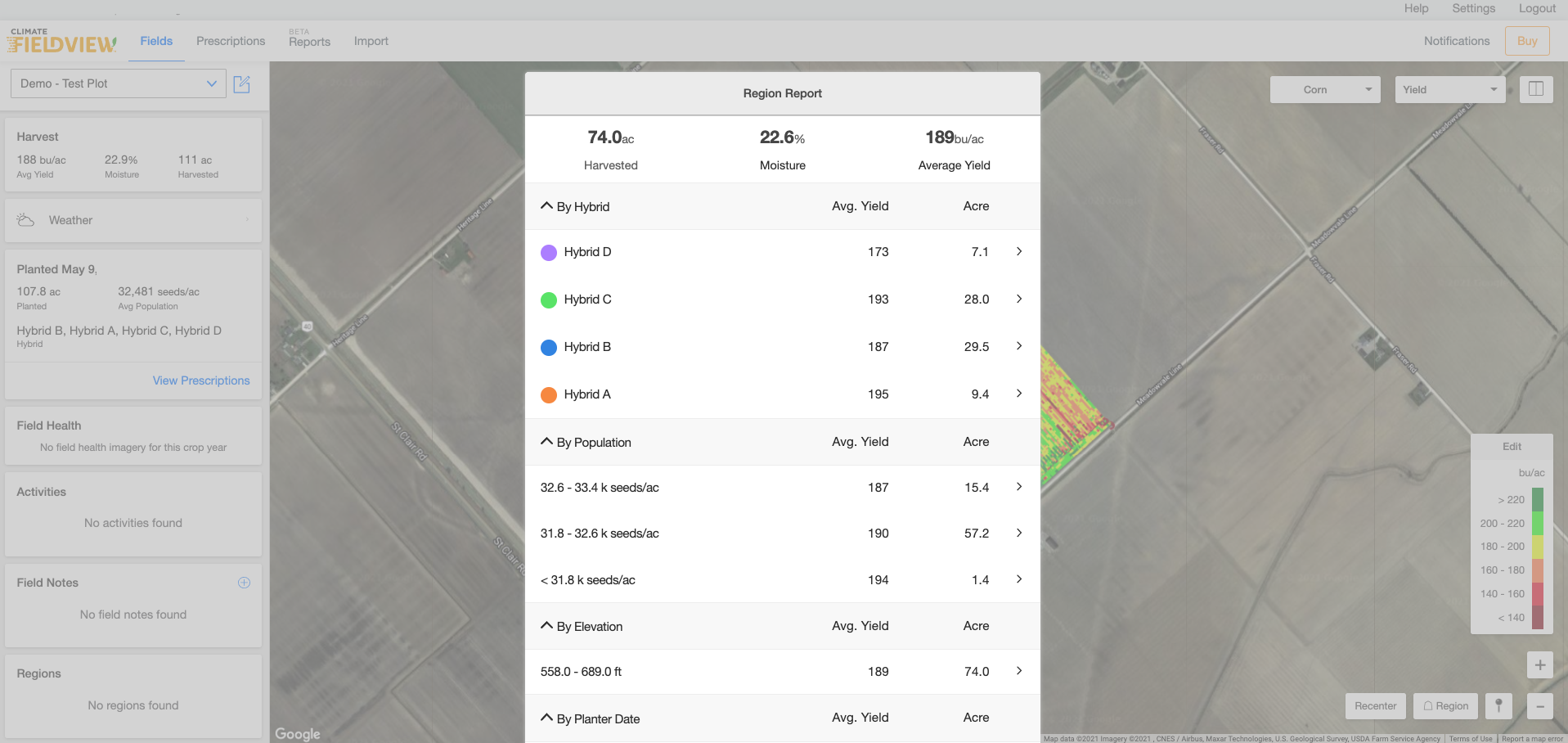Open Hybrid C row details chevron
This screenshot has height=743, width=1568.
1019,299
